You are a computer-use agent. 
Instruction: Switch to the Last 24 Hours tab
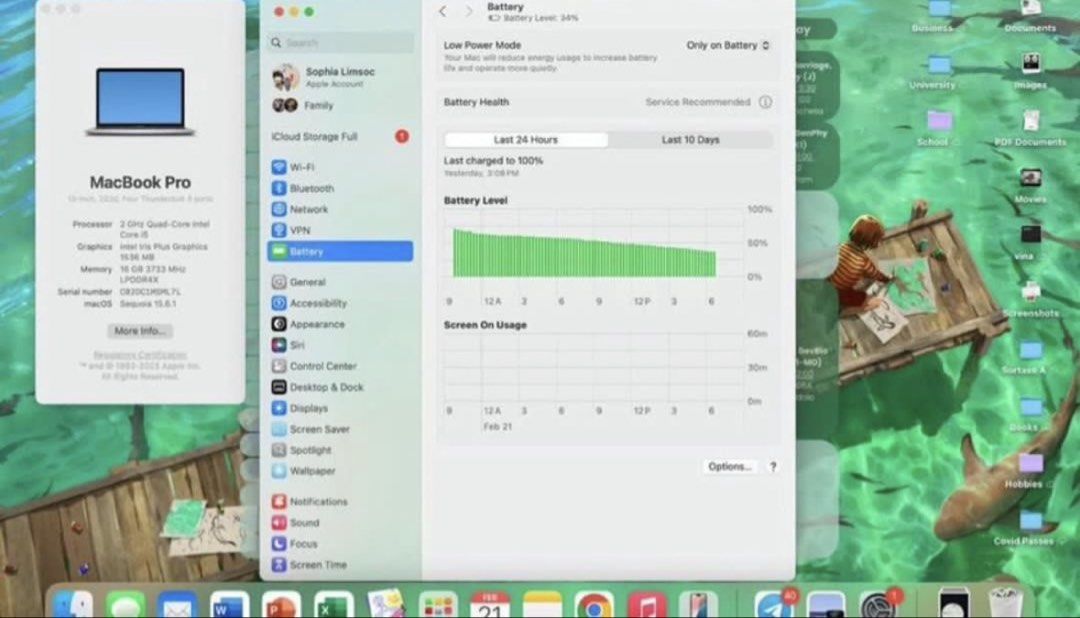pyautogui.click(x=526, y=140)
